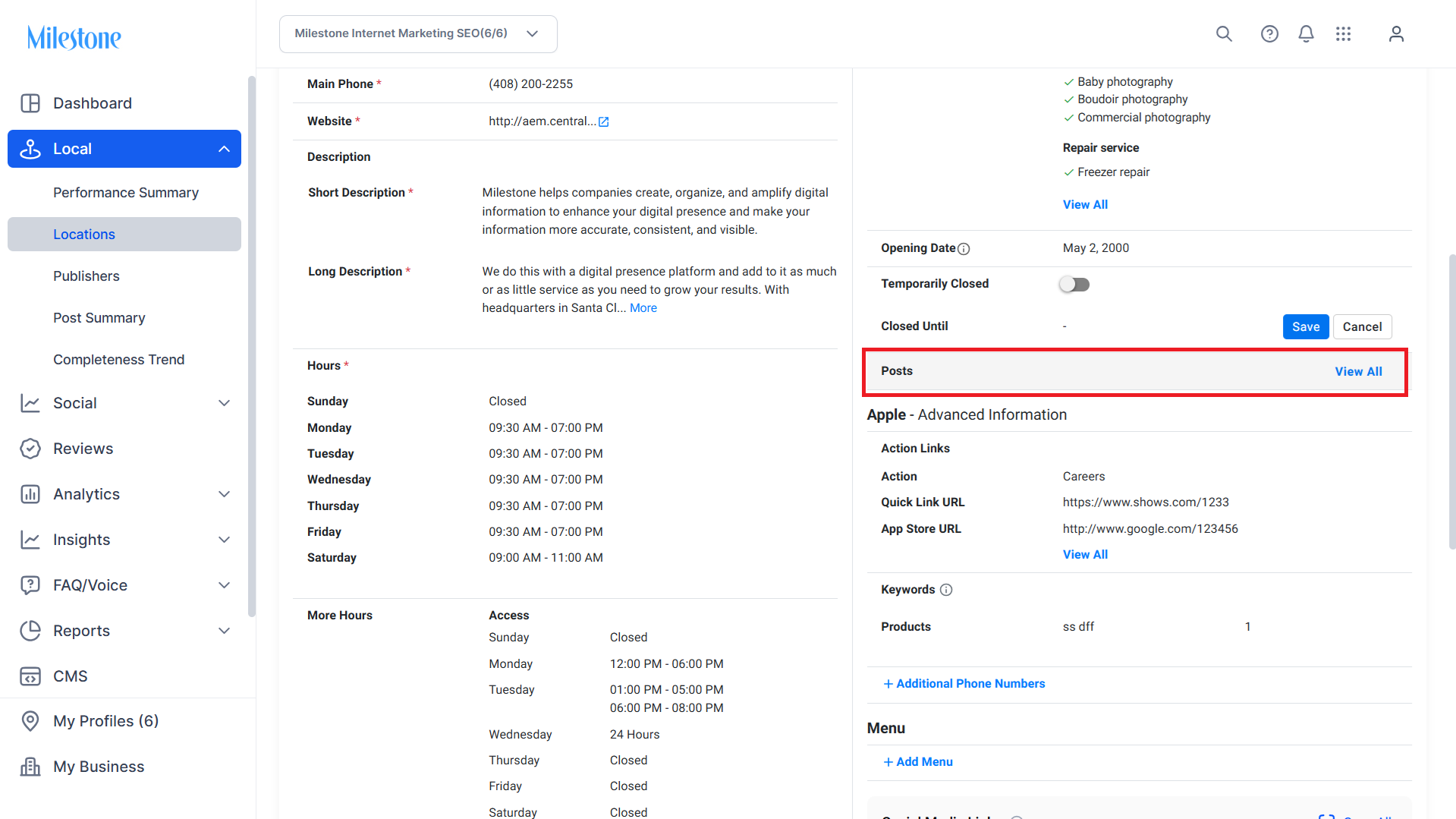Click View All for Posts
Viewport: 1456px width, 819px height.
click(1358, 371)
